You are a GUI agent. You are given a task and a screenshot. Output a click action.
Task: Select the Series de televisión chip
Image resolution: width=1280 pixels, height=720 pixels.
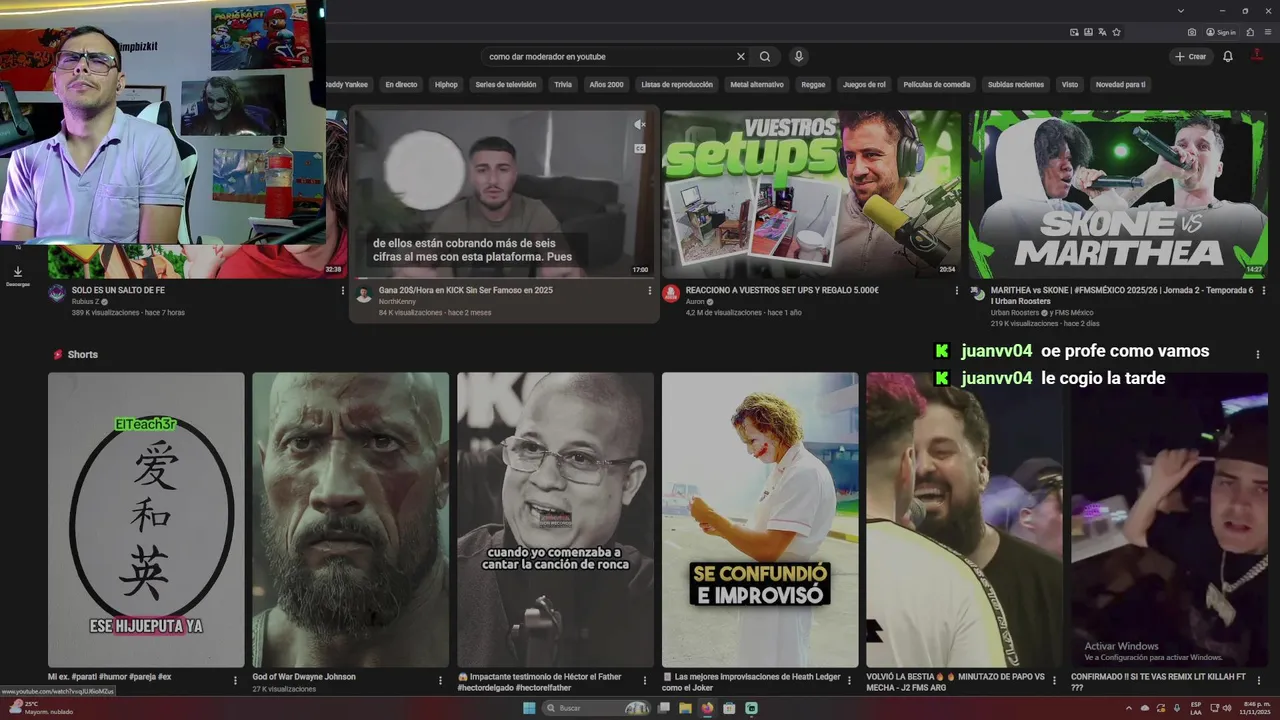506,85
